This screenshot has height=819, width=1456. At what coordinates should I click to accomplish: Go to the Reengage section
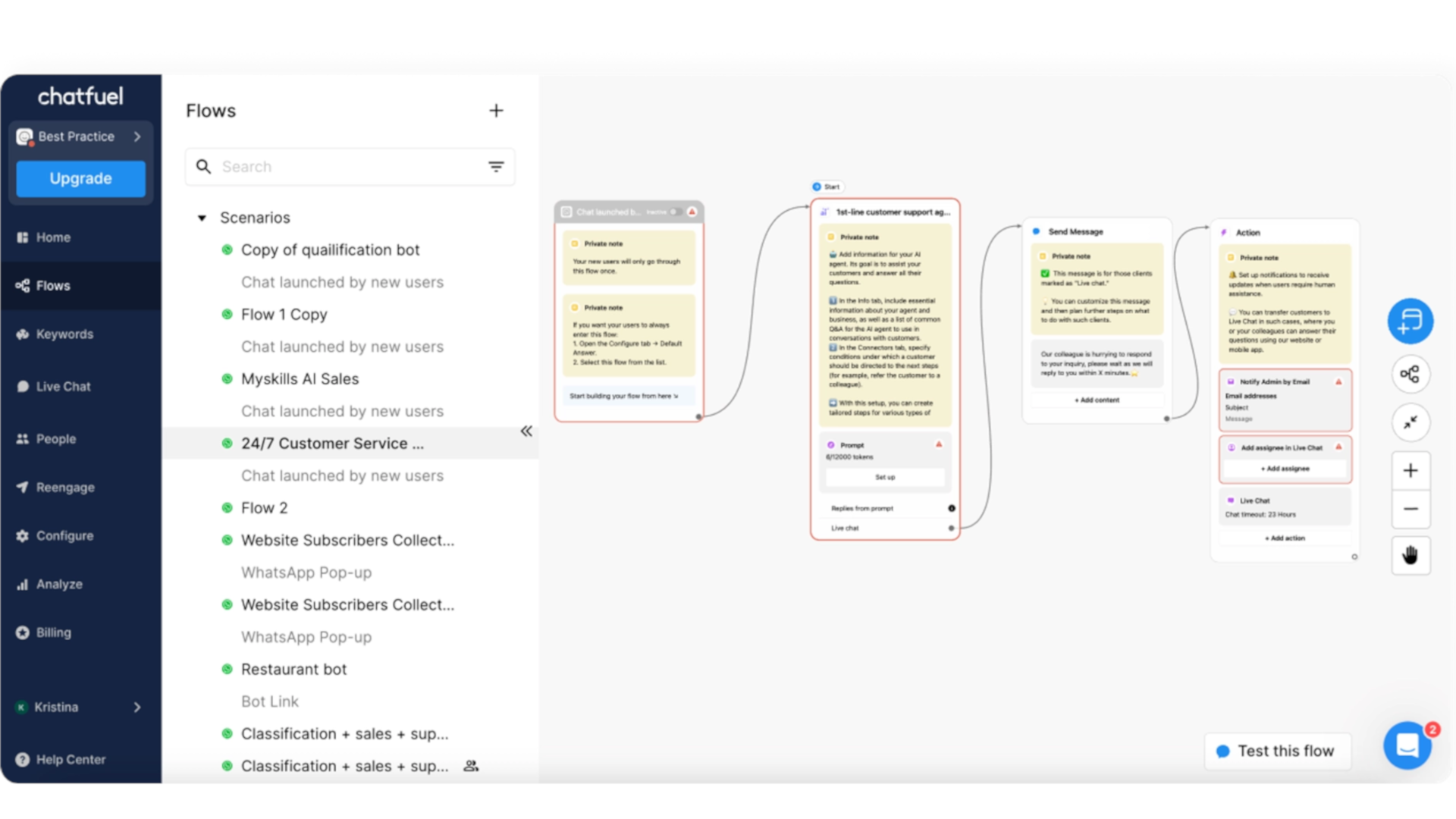point(65,488)
